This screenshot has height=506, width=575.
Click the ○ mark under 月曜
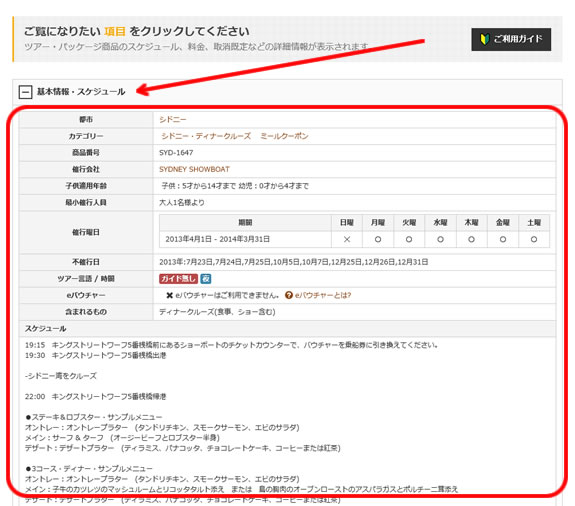[x=378, y=239]
